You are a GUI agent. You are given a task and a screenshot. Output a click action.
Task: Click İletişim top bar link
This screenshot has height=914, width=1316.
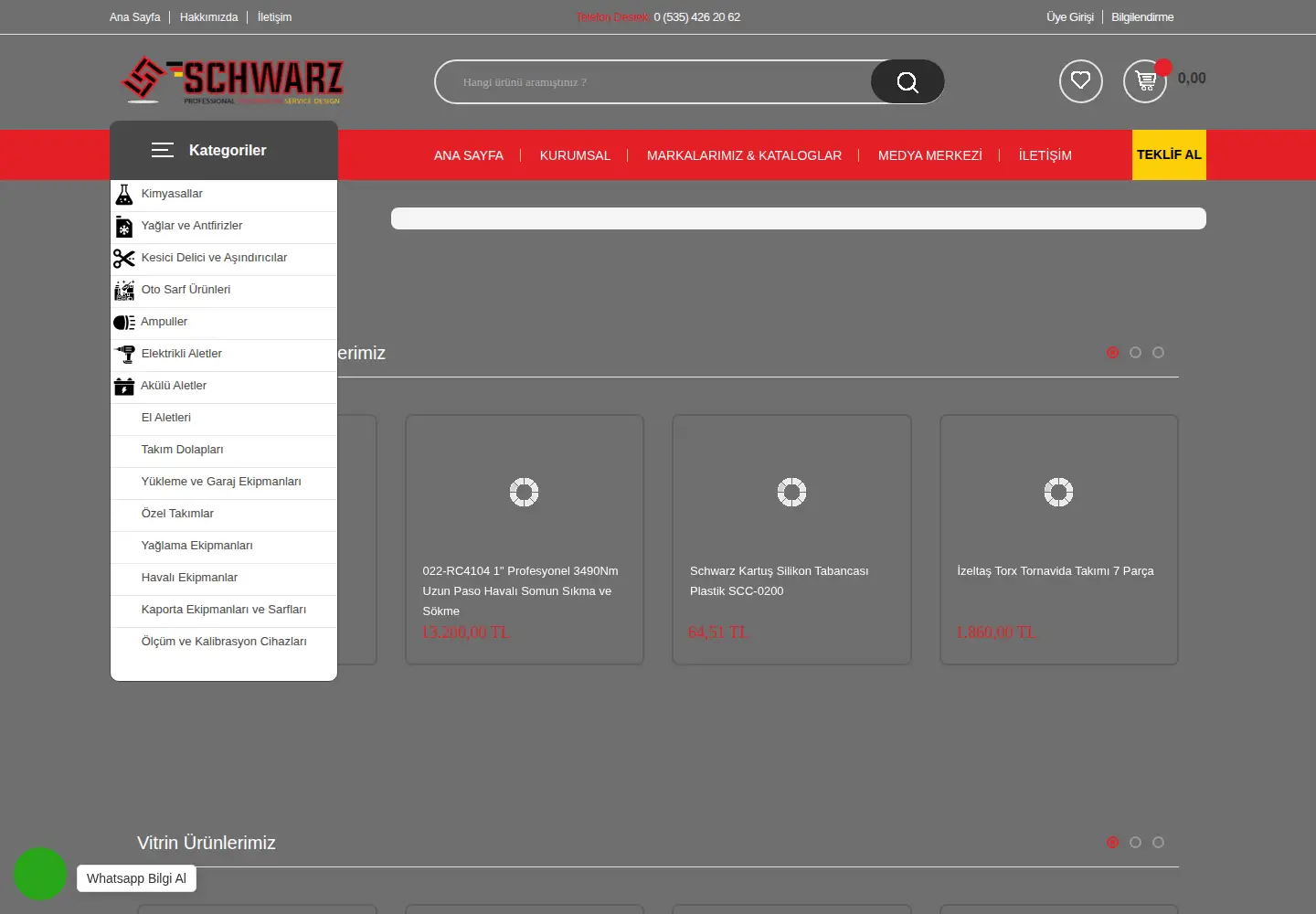tap(274, 17)
